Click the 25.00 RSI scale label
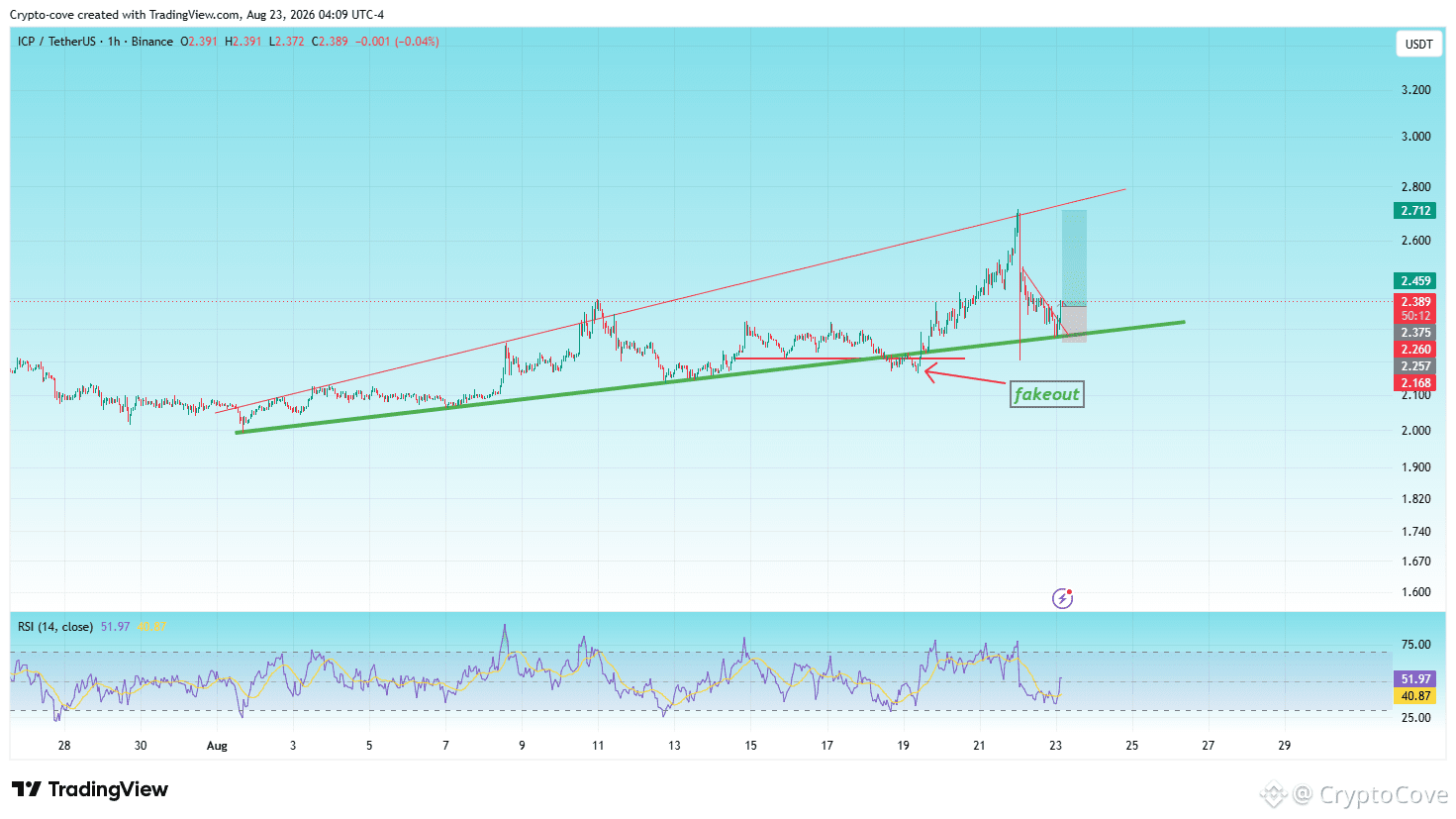This screenshot has height=819, width=1456. point(1416,718)
